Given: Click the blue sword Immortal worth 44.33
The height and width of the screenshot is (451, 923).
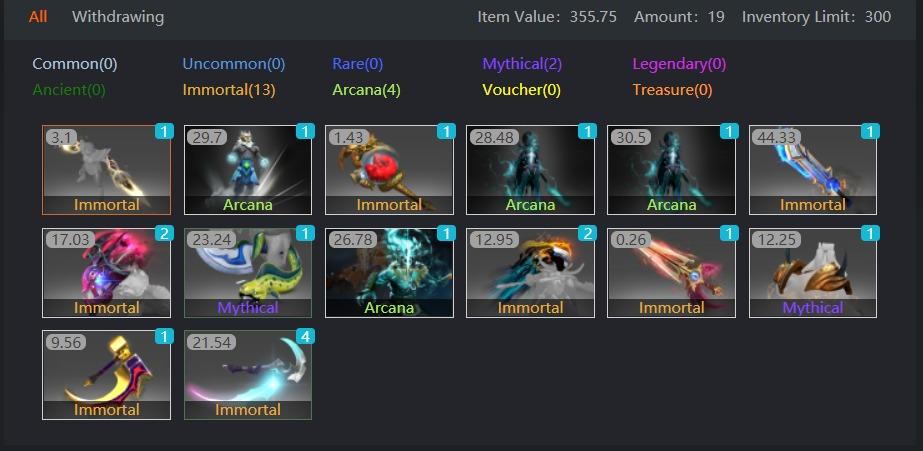Looking at the screenshot, I should [813, 170].
